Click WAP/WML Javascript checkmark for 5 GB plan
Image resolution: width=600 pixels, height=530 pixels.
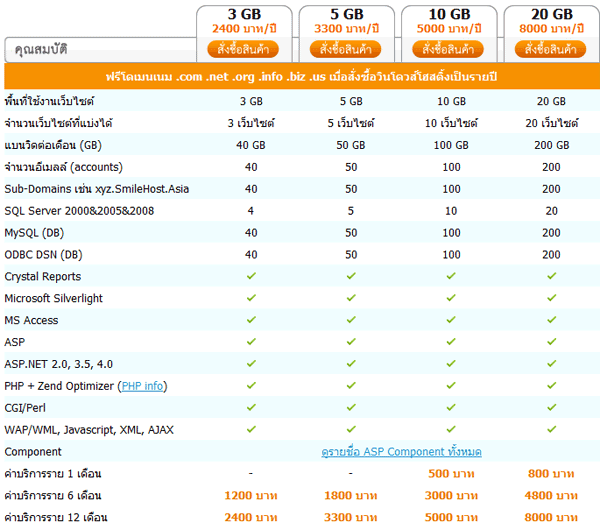tap(351, 429)
